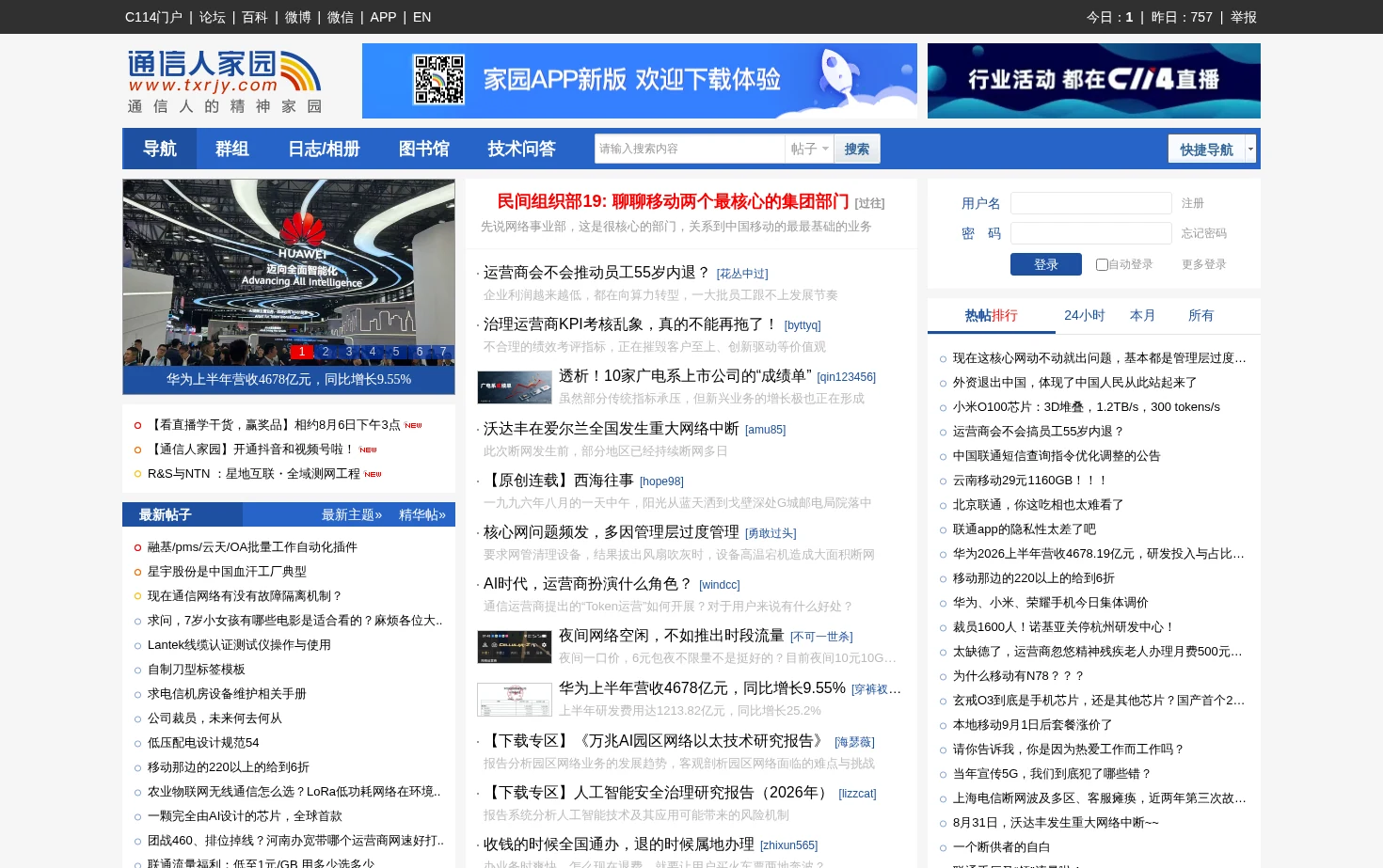Open thumbnail for 夜间网络空闲 article

pos(515,647)
